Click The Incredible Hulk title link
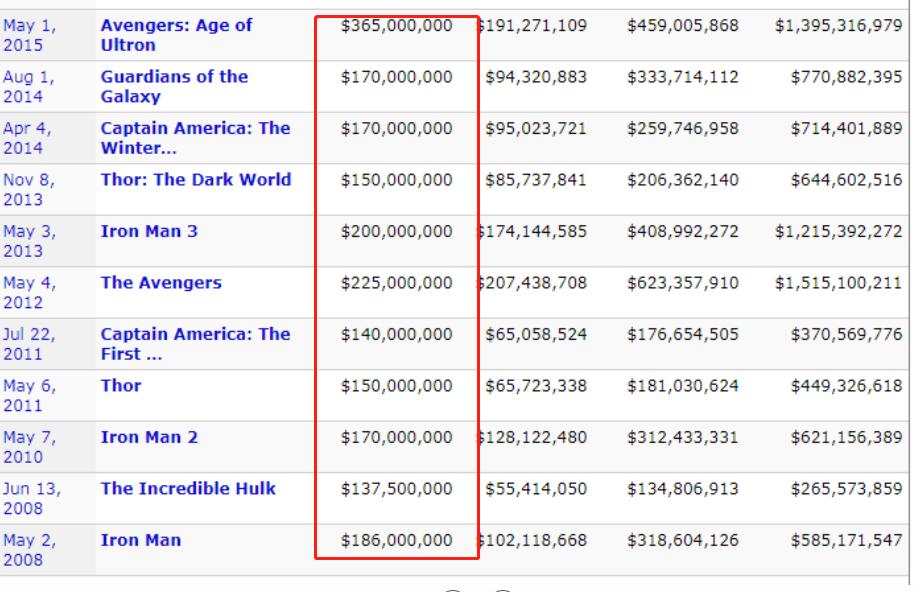Image resolution: width=916 pixels, height=592 pixels. 188,489
